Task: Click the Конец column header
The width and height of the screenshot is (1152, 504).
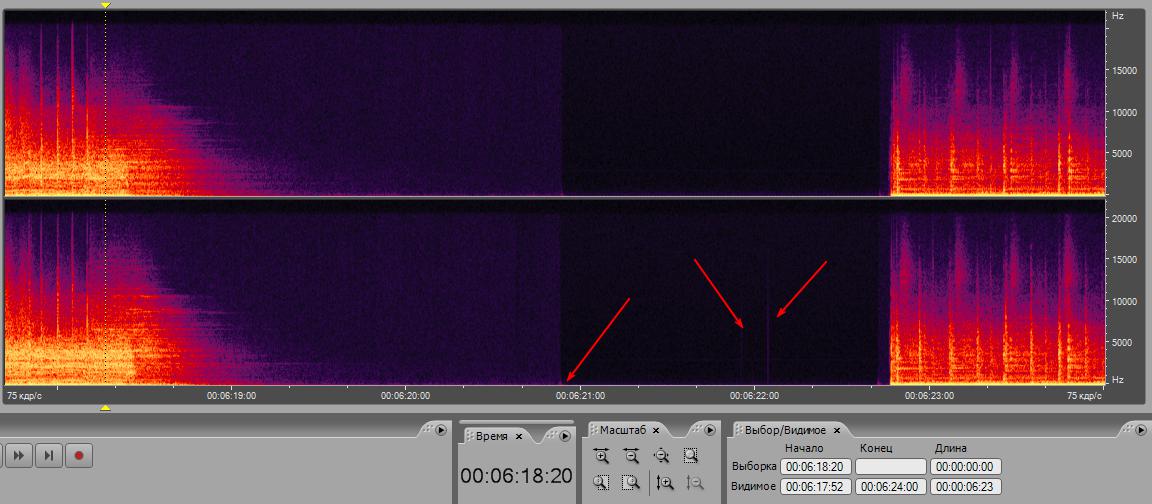Action: [875, 448]
